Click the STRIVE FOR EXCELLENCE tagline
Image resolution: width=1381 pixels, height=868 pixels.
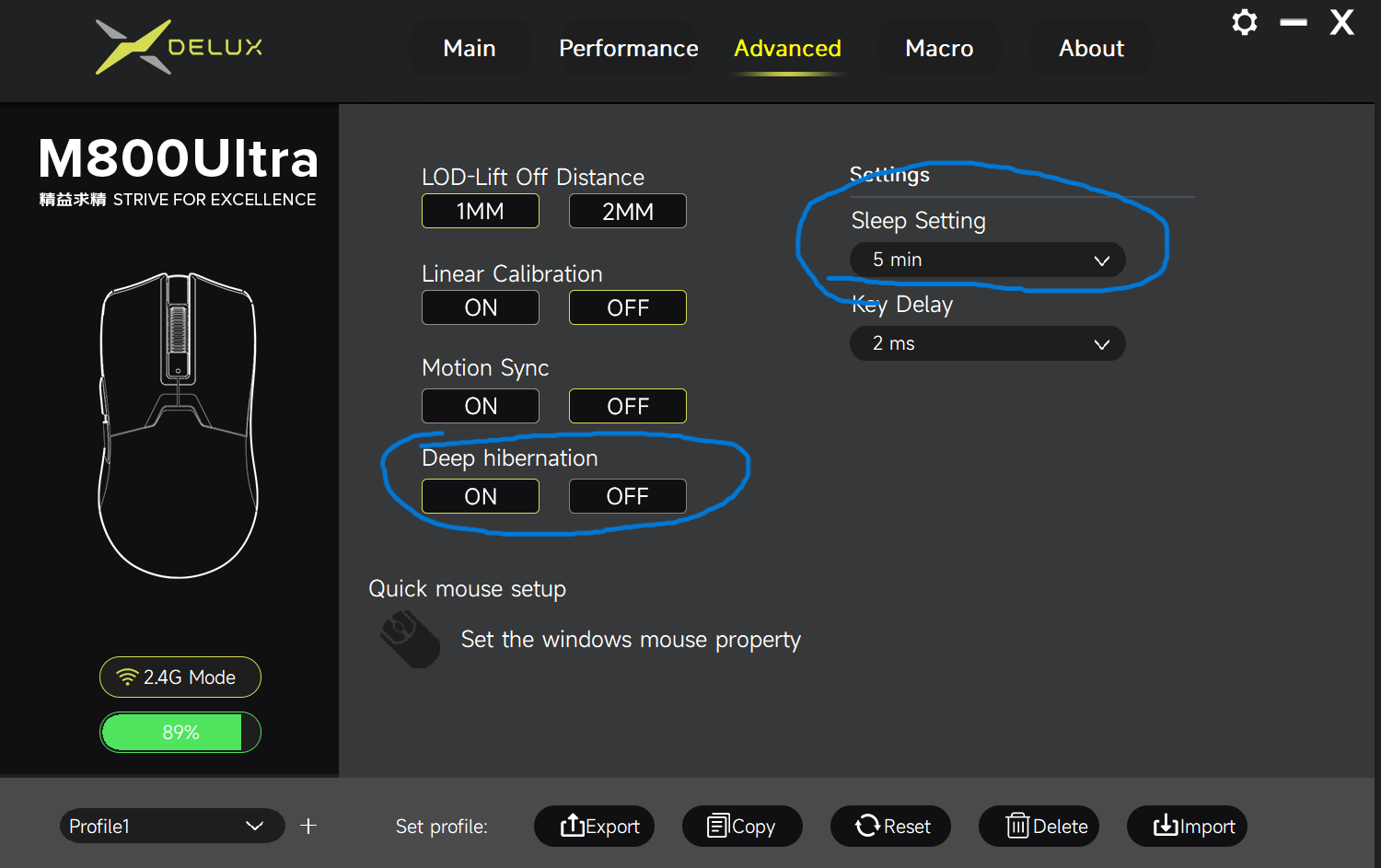tap(215, 200)
